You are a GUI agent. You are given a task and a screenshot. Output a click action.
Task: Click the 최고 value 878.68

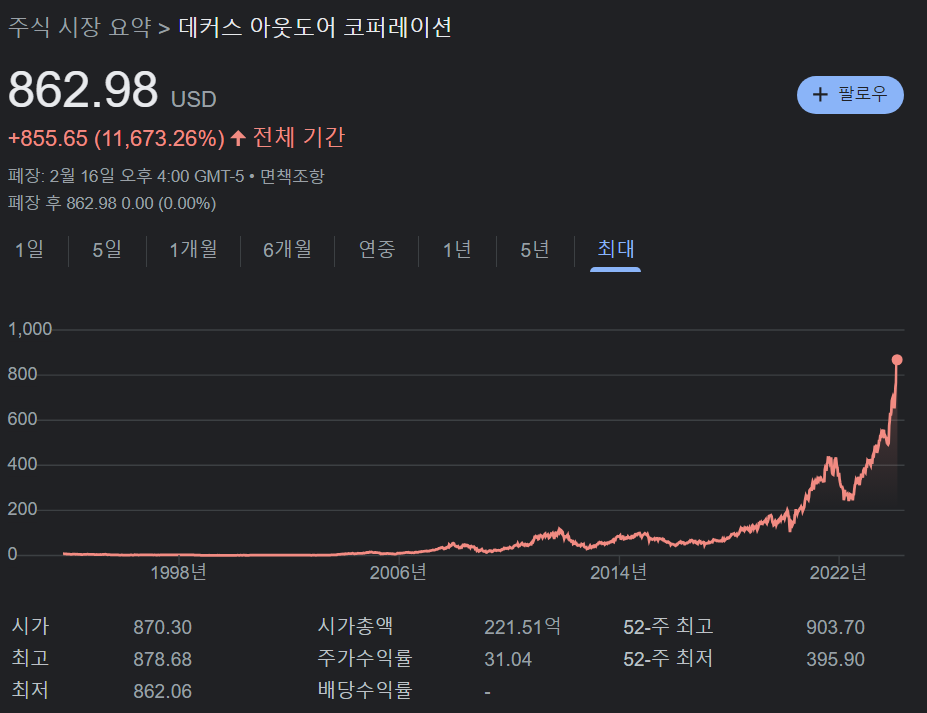163,659
